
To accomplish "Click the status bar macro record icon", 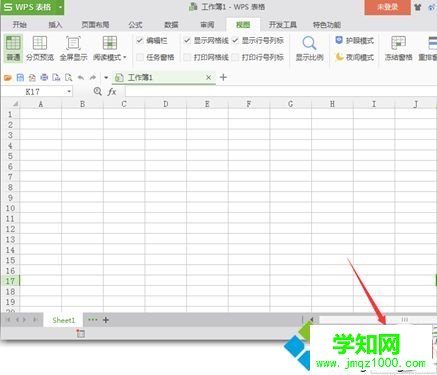I will (80, 333).
